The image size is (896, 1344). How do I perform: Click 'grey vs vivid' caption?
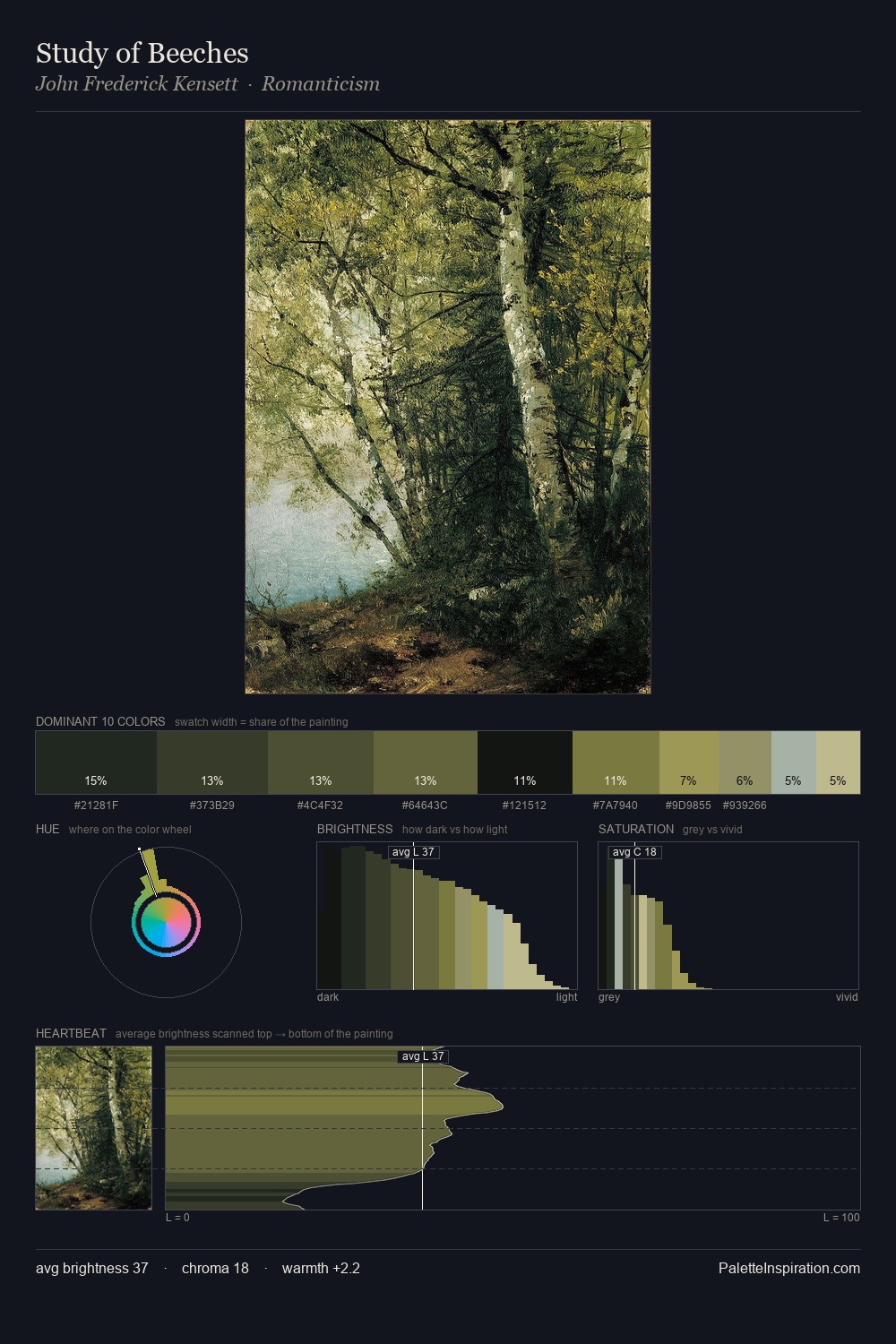(712, 829)
